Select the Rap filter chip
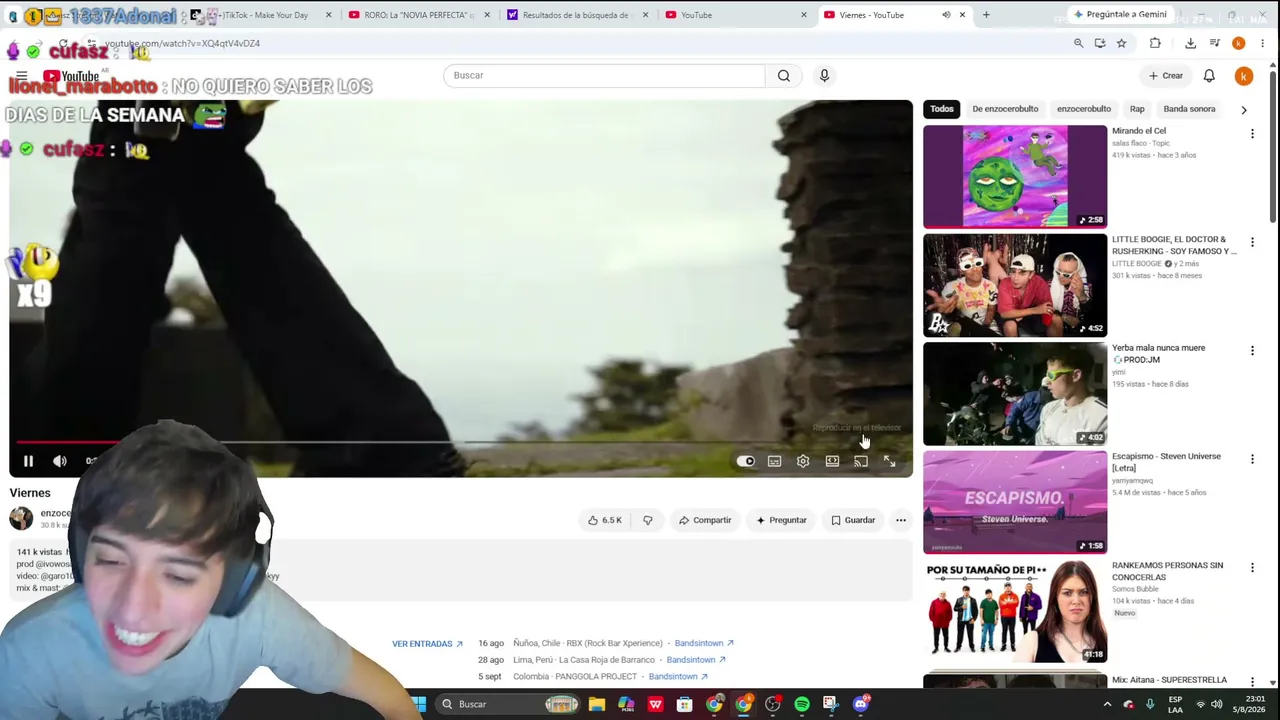The height and width of the screenshot is (720, 1280). tap(1137, 109)
